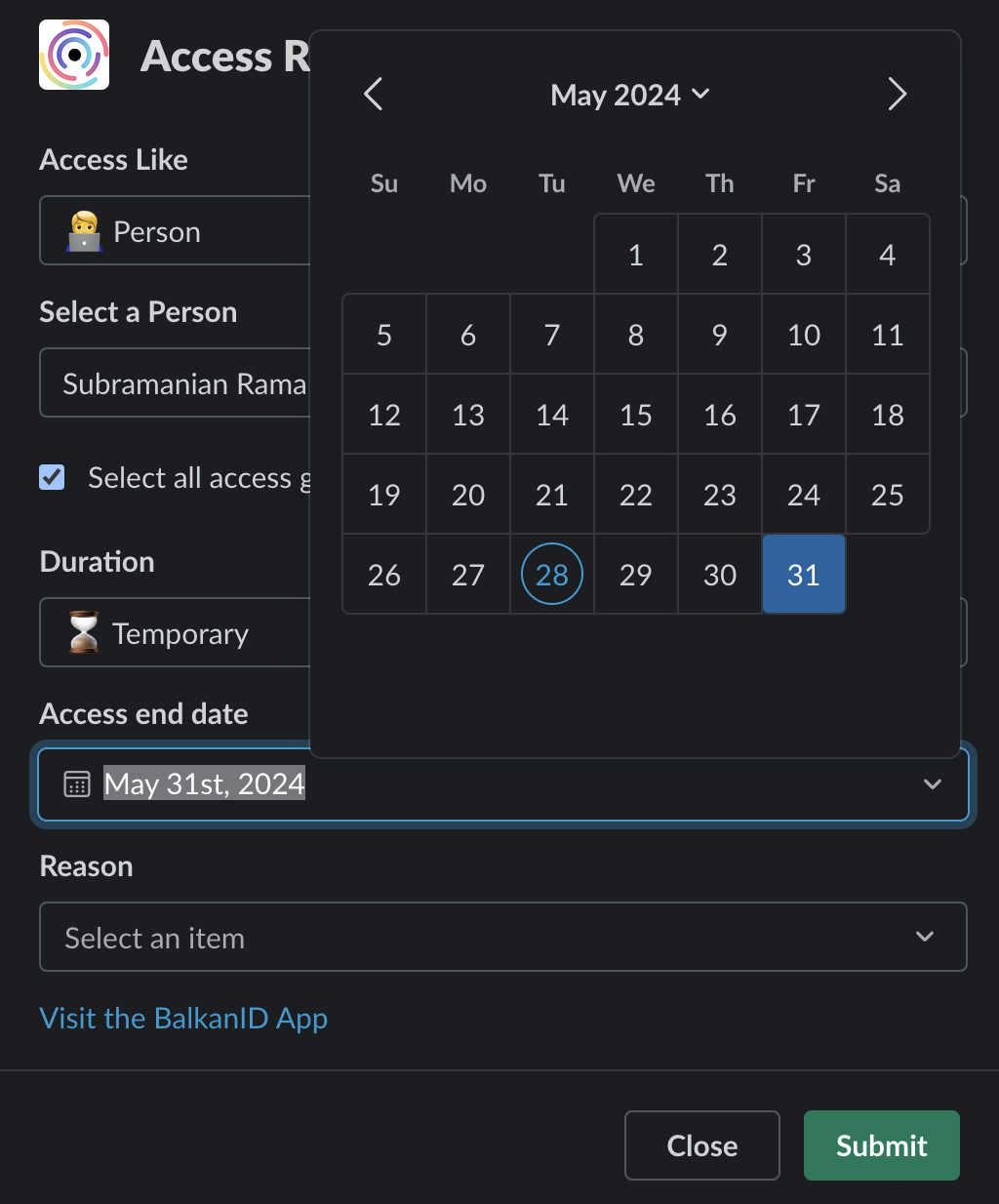The image size is (999, 1204).
Task: Expand the Access end date dropdown chevron
Action: coord(933,783)
